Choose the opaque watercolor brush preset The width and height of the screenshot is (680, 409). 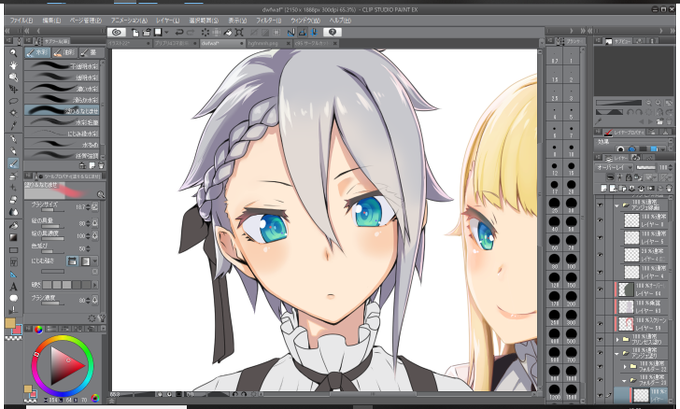[62, 65]
